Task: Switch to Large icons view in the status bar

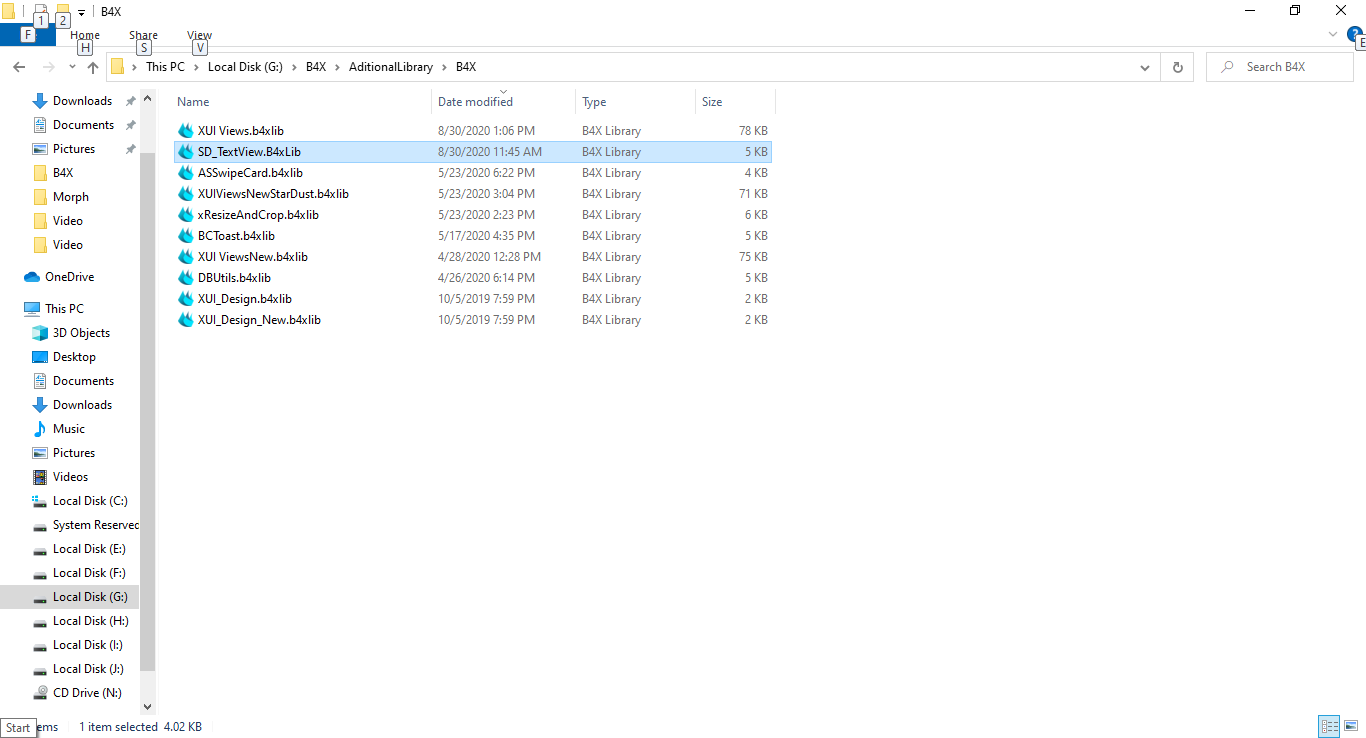Action: [x=1351, y=727]
